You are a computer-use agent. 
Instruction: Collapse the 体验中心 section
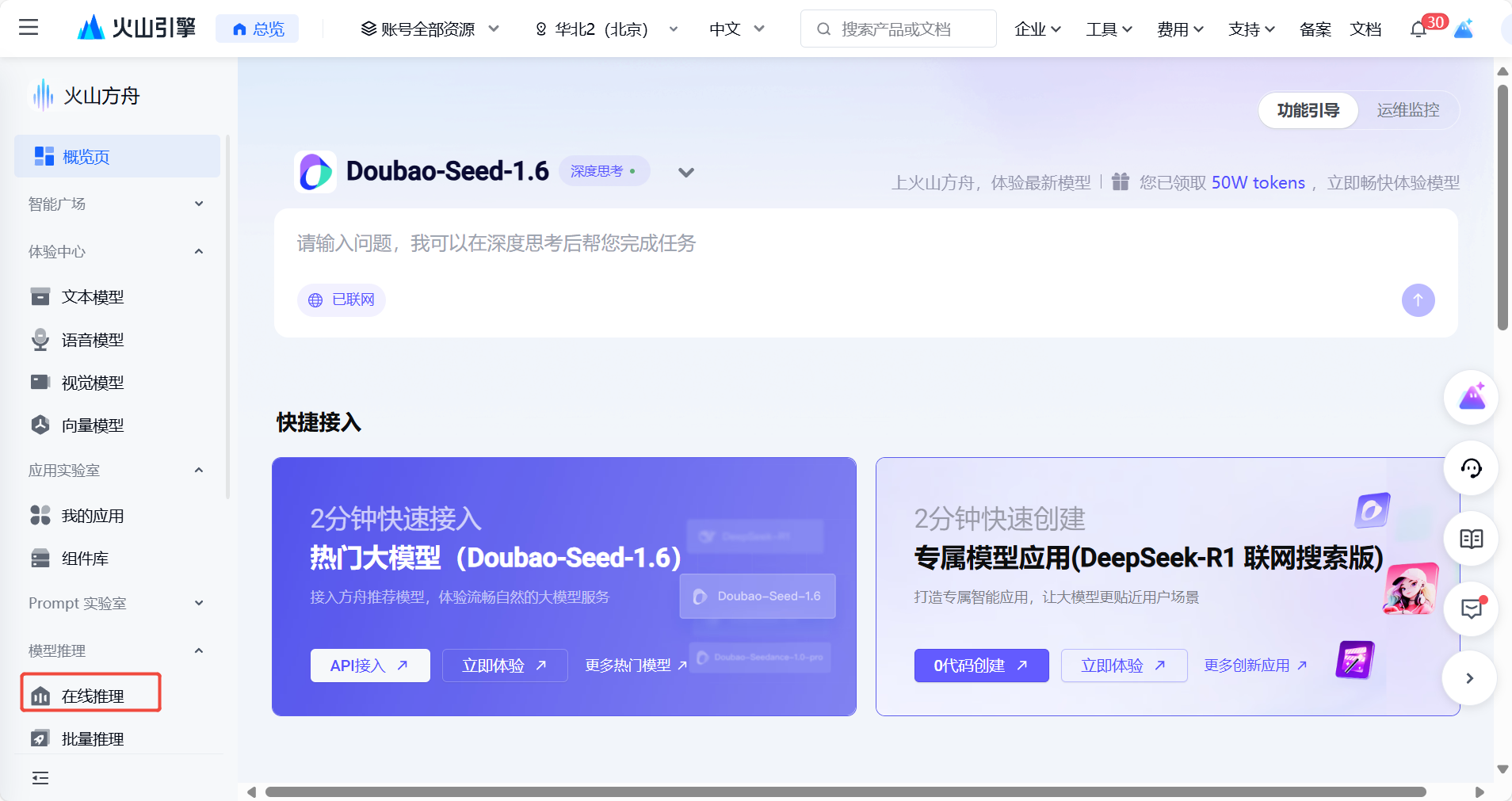point(116,252)
